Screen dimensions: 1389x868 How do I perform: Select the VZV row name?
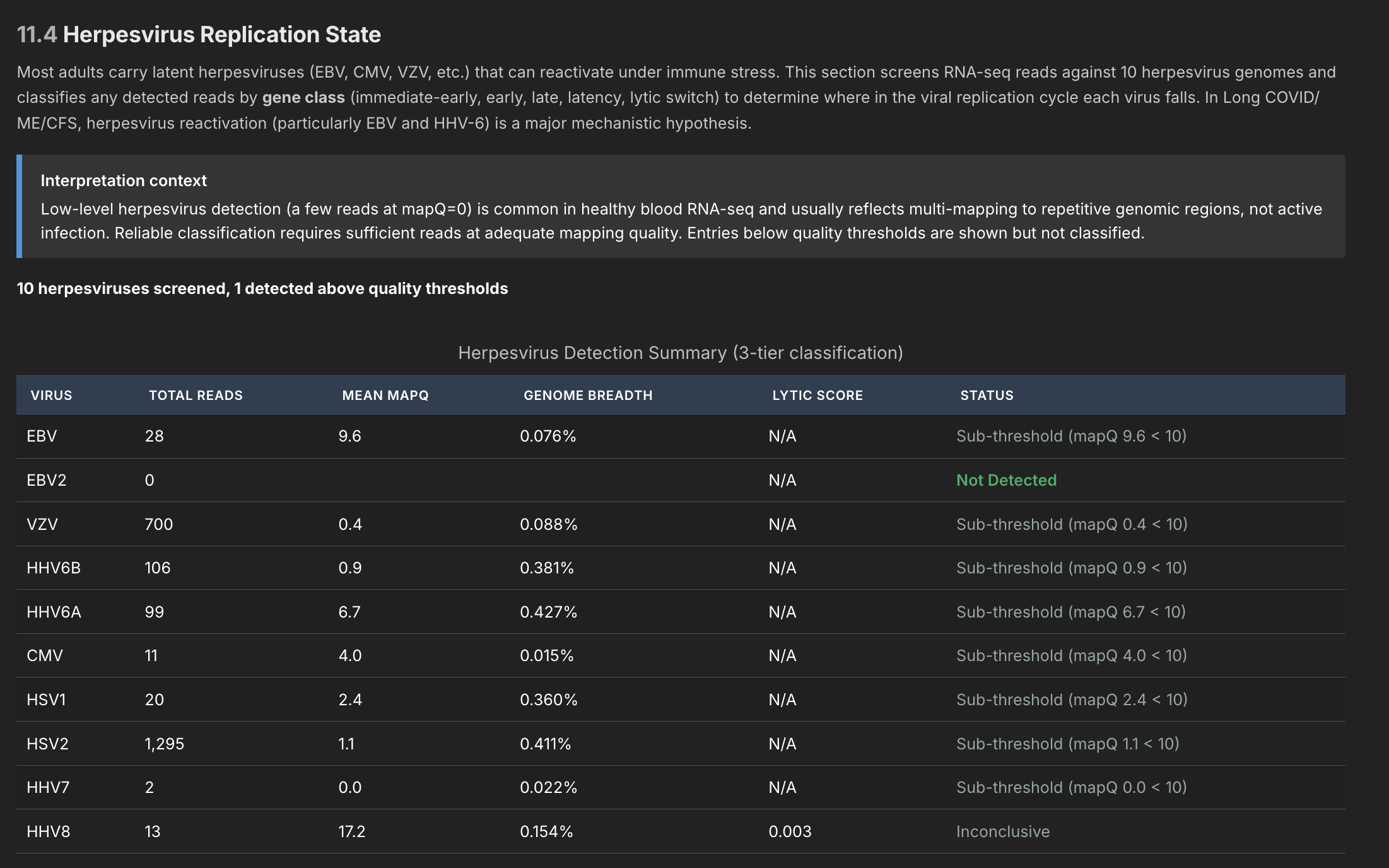(42, 524)
